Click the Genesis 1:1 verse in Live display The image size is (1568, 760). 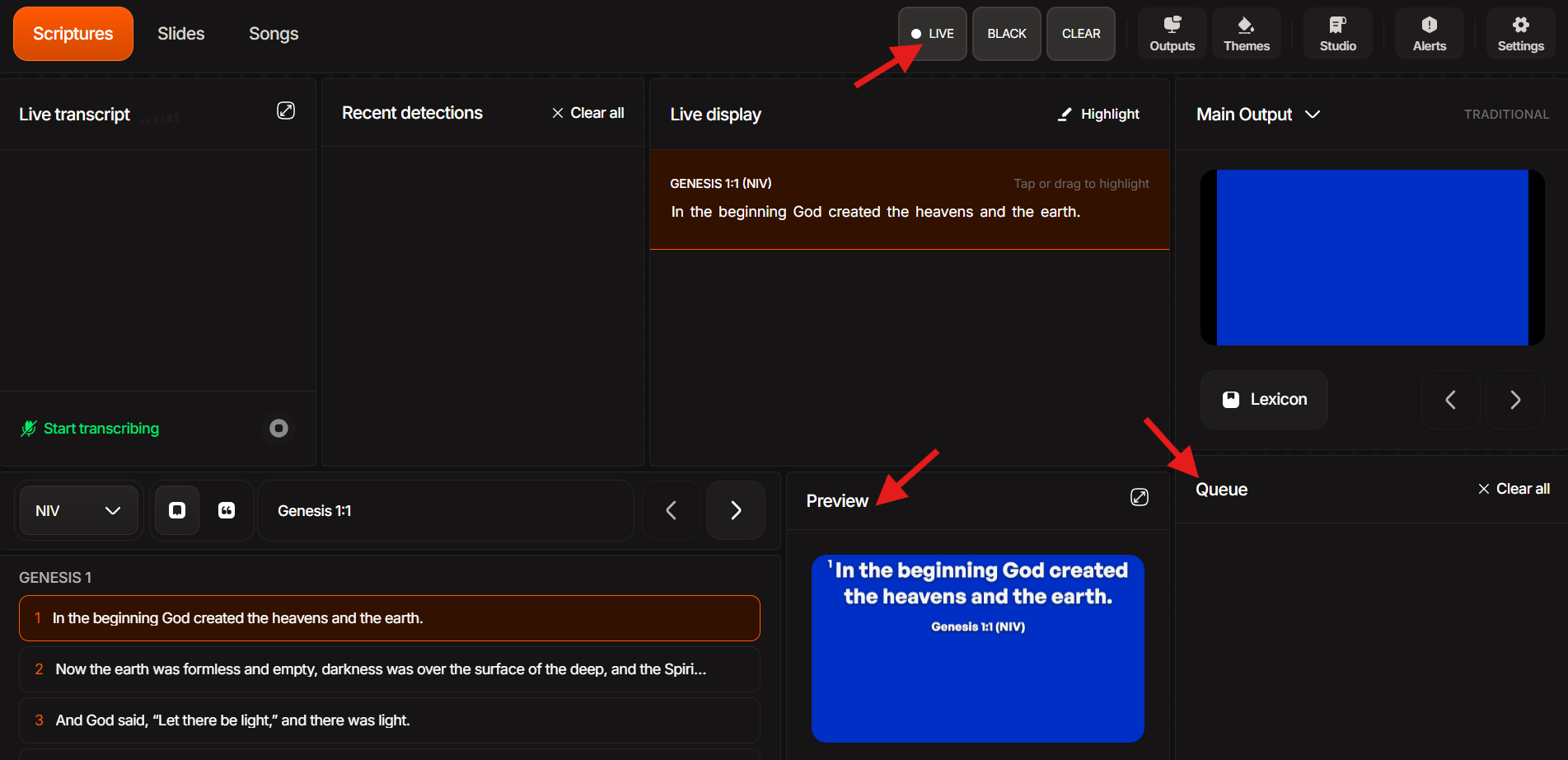[910, 199]
